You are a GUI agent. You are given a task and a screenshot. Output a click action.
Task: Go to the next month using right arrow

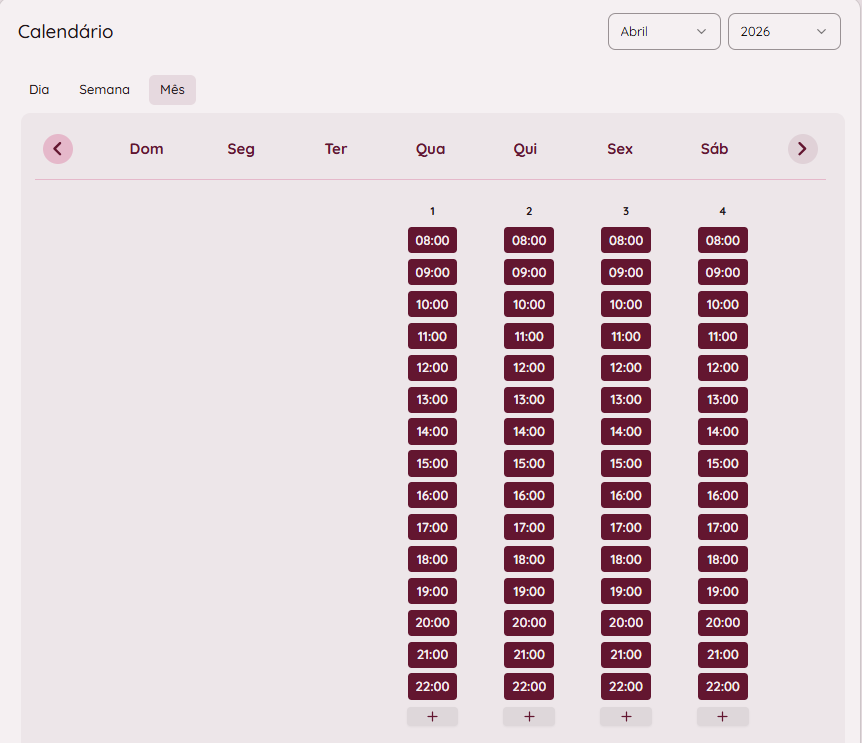click(802, 149)
